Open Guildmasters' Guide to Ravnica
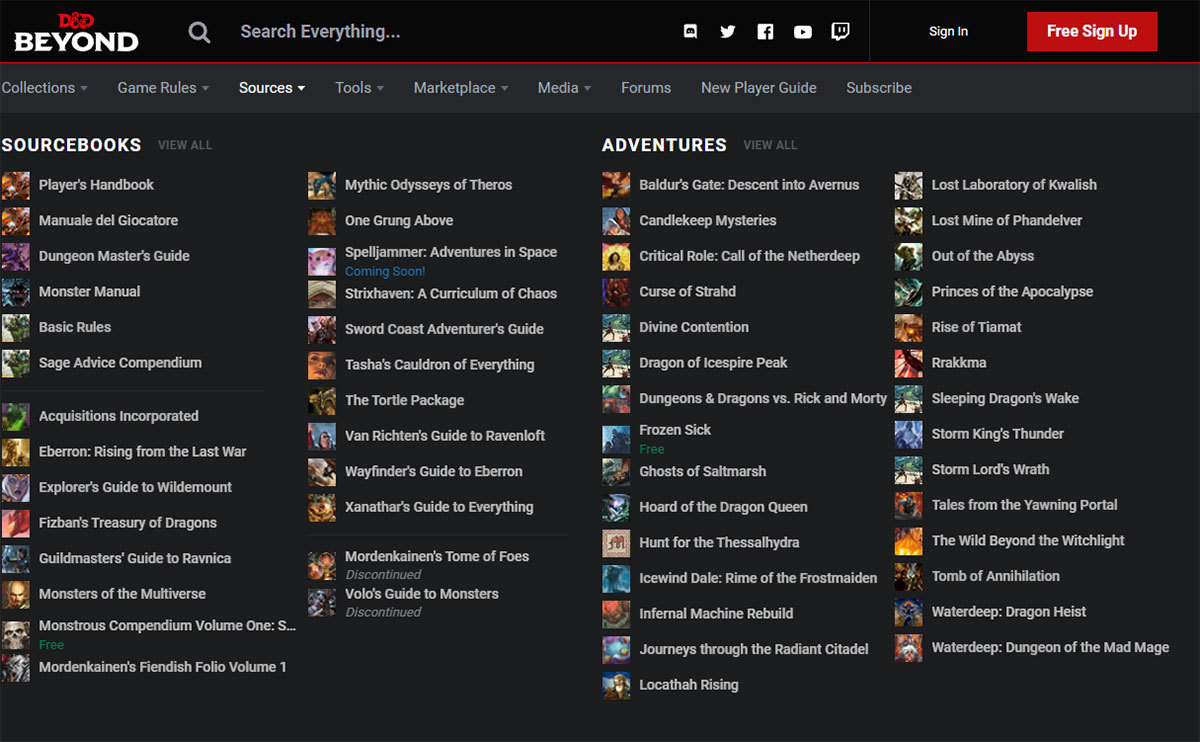Viewport: 1200px width, 742px height. (135, 558)
